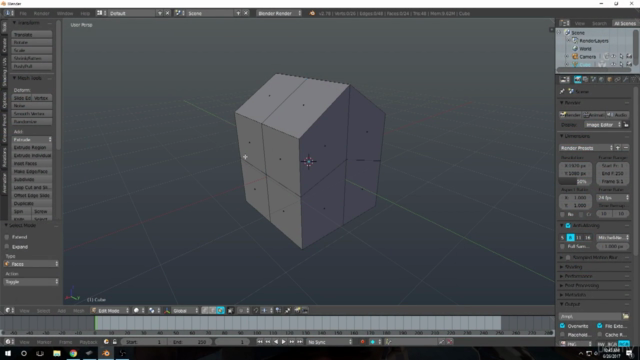Enable the Full Sample checkbox
The height and width of the screenshot is (360, 640).
click(x=563, y=247)
